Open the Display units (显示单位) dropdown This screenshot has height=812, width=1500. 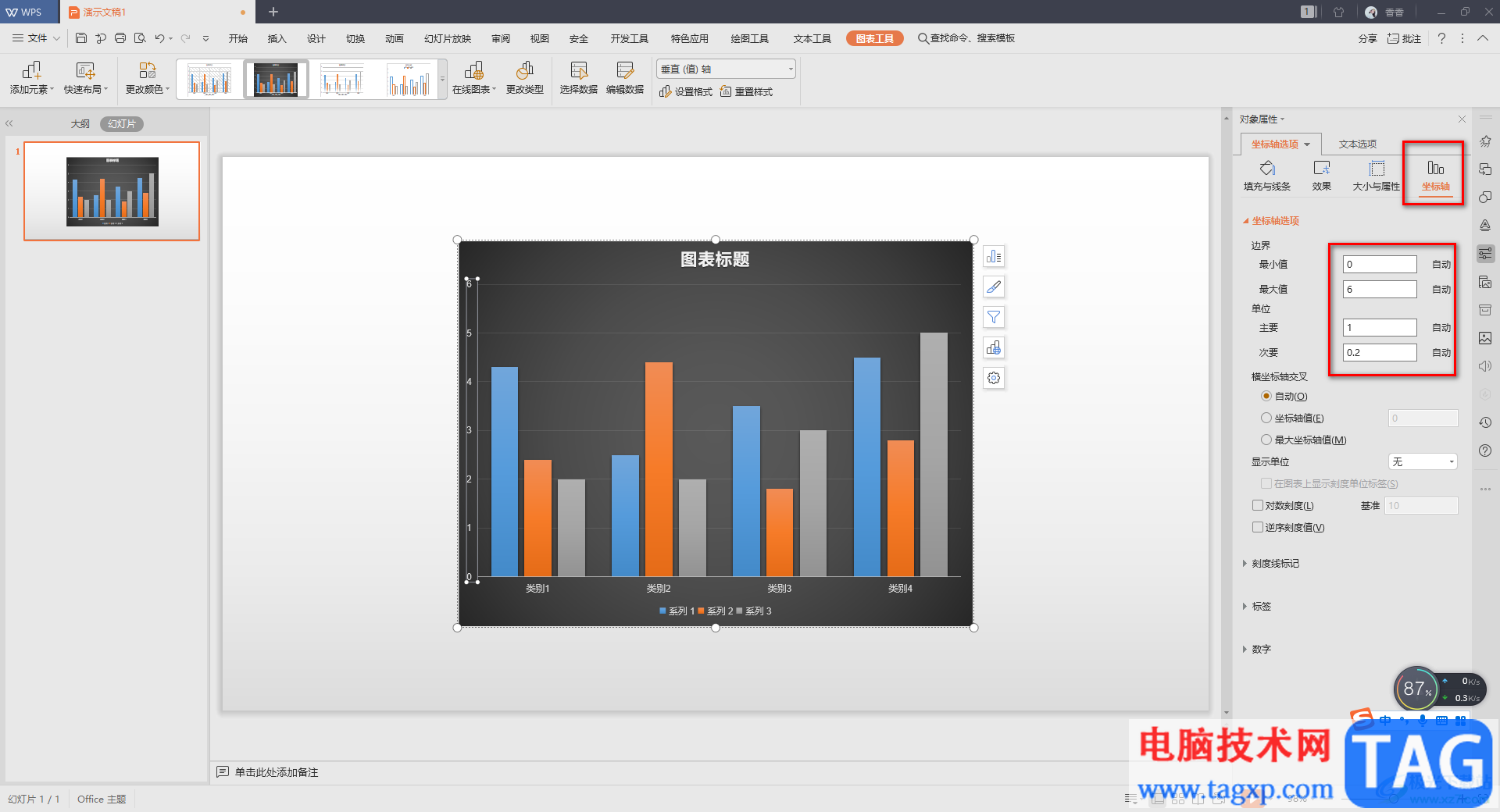(x=1423, y=461)
